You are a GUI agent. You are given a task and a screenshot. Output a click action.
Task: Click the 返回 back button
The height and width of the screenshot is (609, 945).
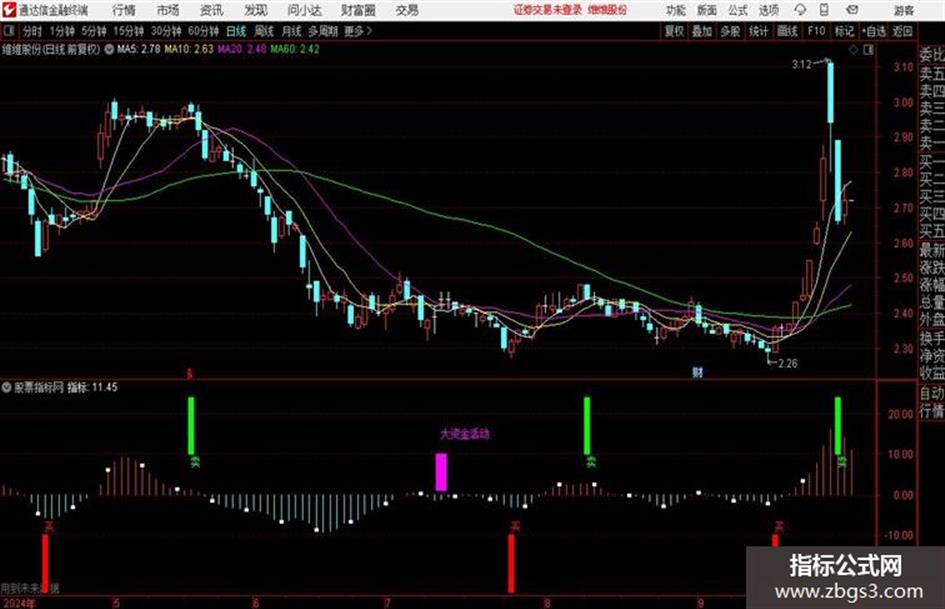click(x=902, y=31)
